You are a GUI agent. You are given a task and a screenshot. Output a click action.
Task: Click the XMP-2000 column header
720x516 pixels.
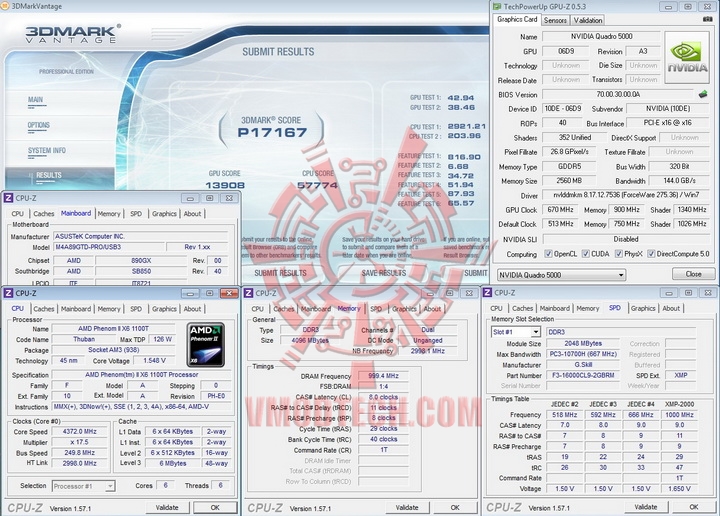(x=679, y=404)
